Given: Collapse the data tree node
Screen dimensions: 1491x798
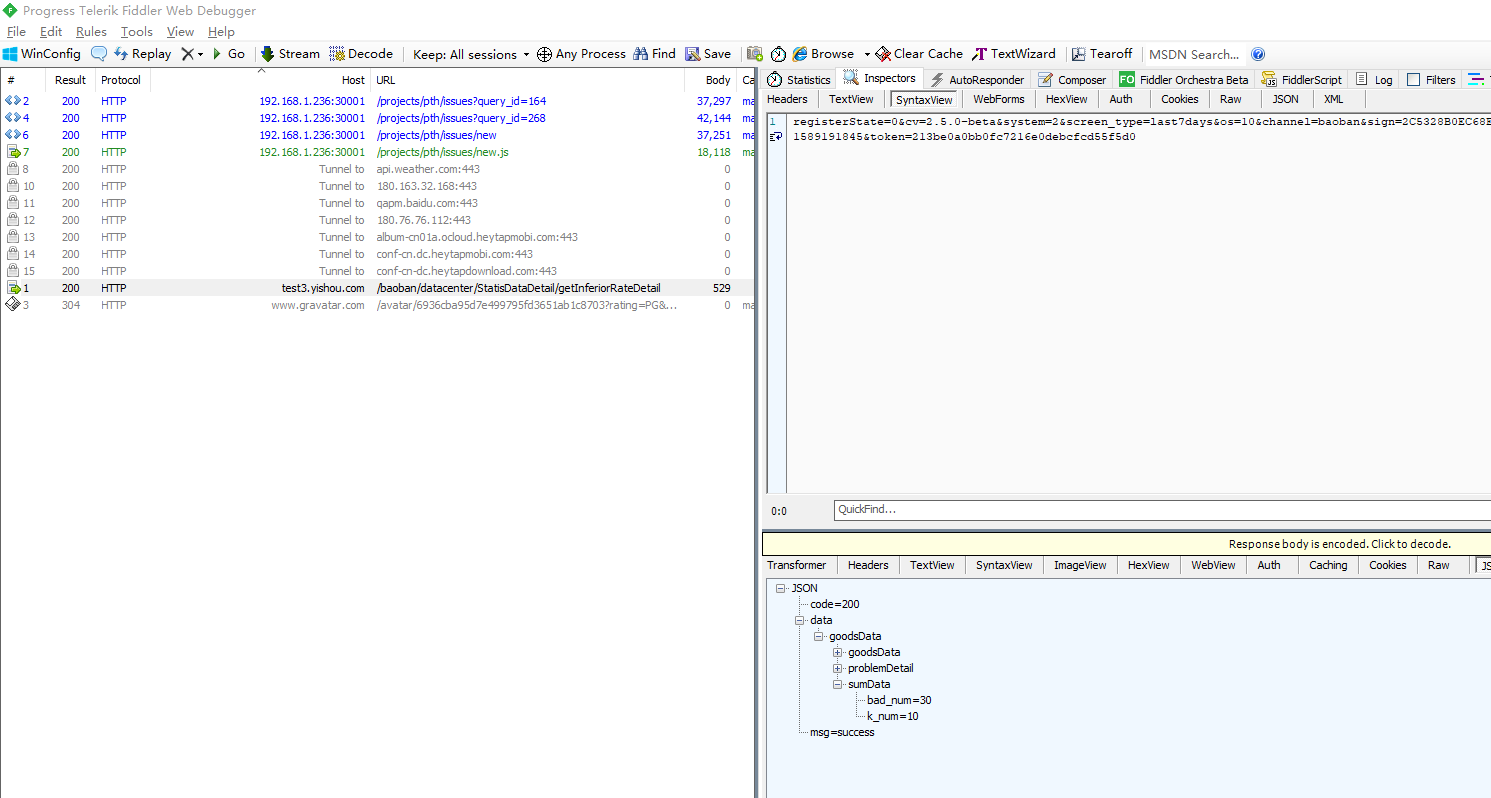Looking at the screenshot, I should [x=800, y=621].
